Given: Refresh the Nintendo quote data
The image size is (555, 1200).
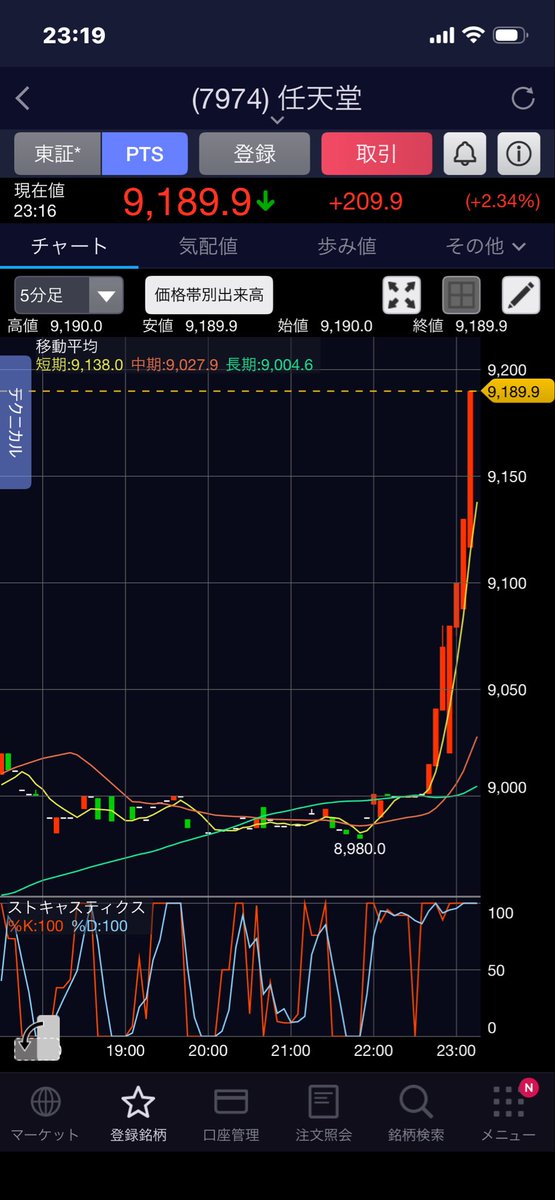Looking at the screenshot, I should (522, 98).
